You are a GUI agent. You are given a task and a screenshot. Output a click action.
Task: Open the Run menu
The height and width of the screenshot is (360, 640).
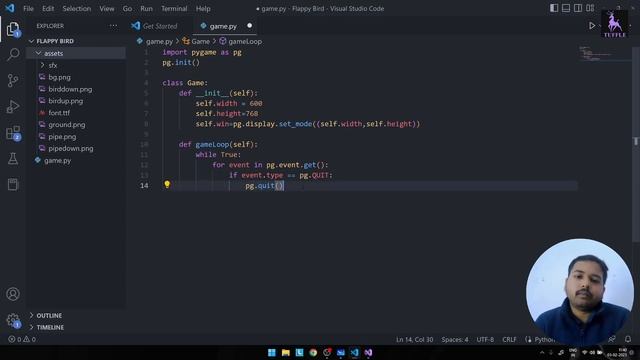point(147,9)
